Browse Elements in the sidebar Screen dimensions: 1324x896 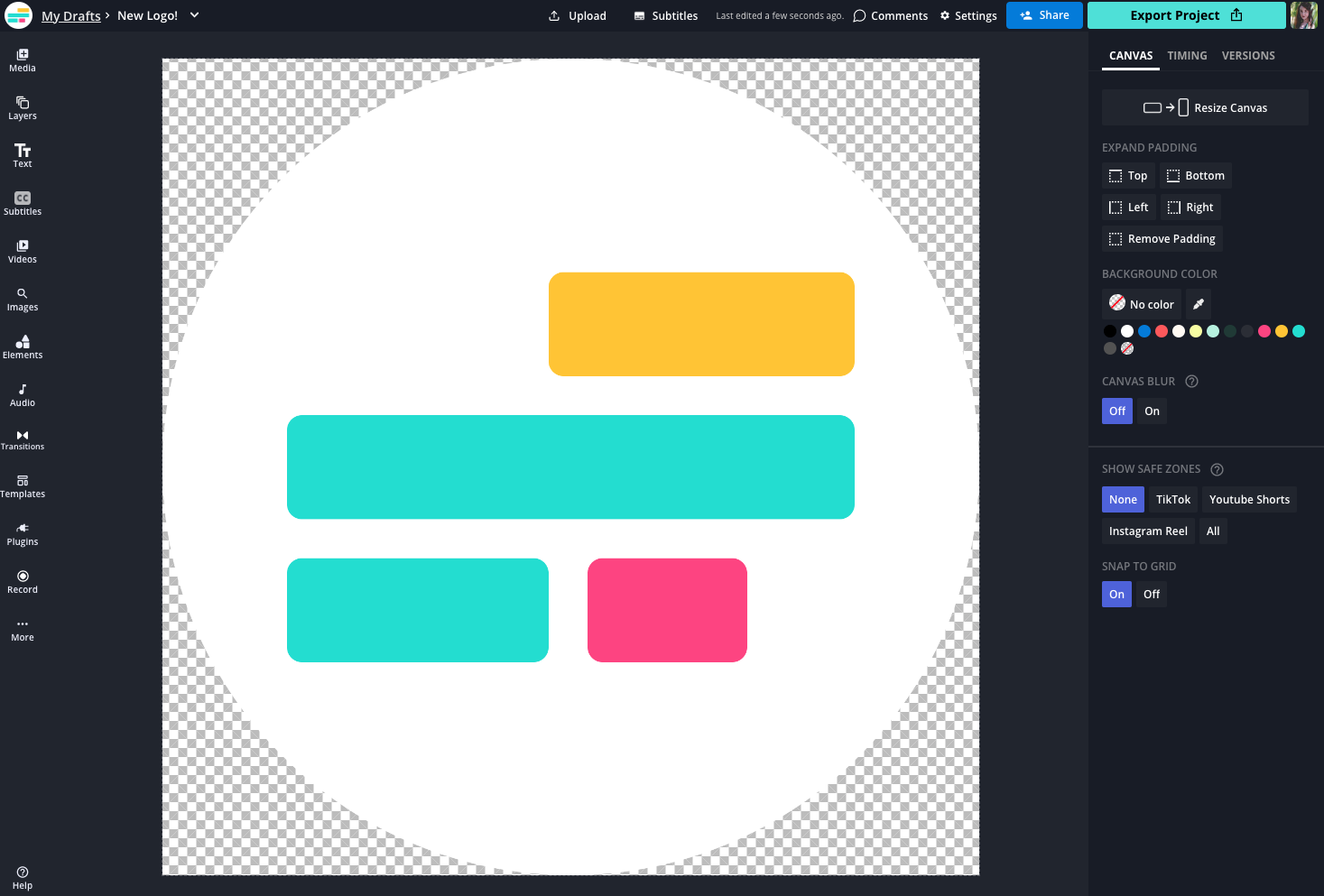coord(22,346)
